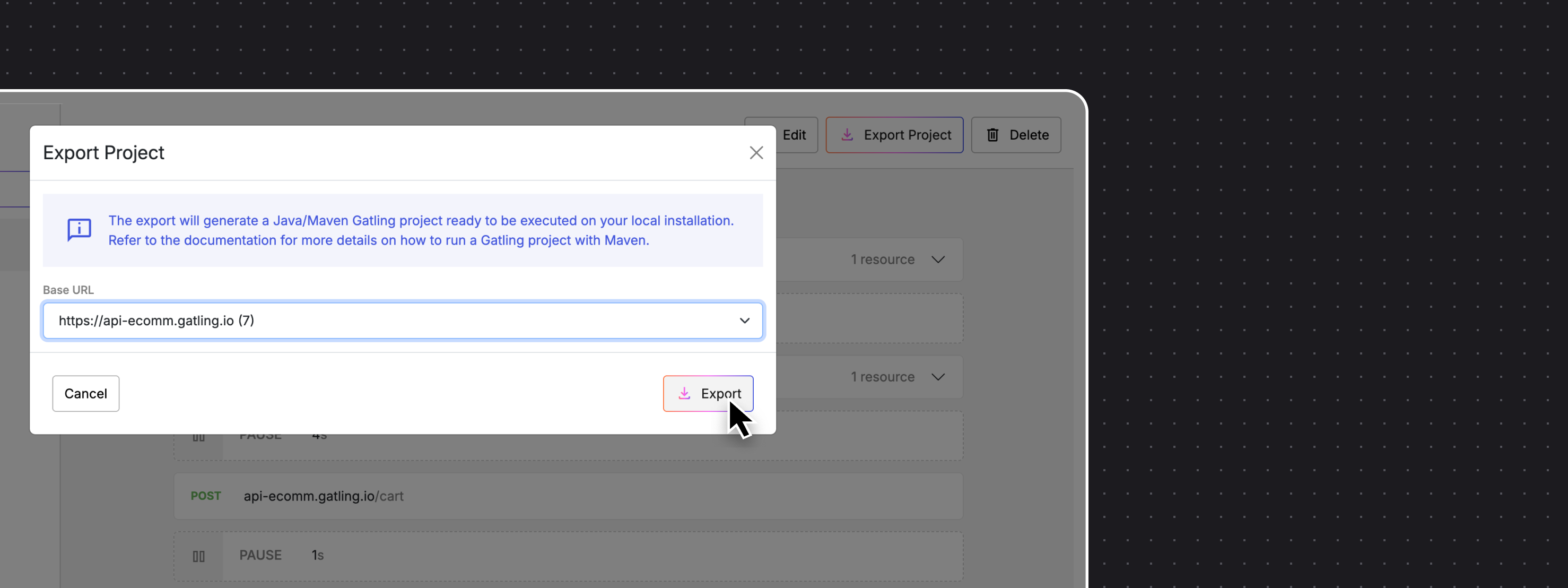Click the info message icon

[x=79, y=229]
